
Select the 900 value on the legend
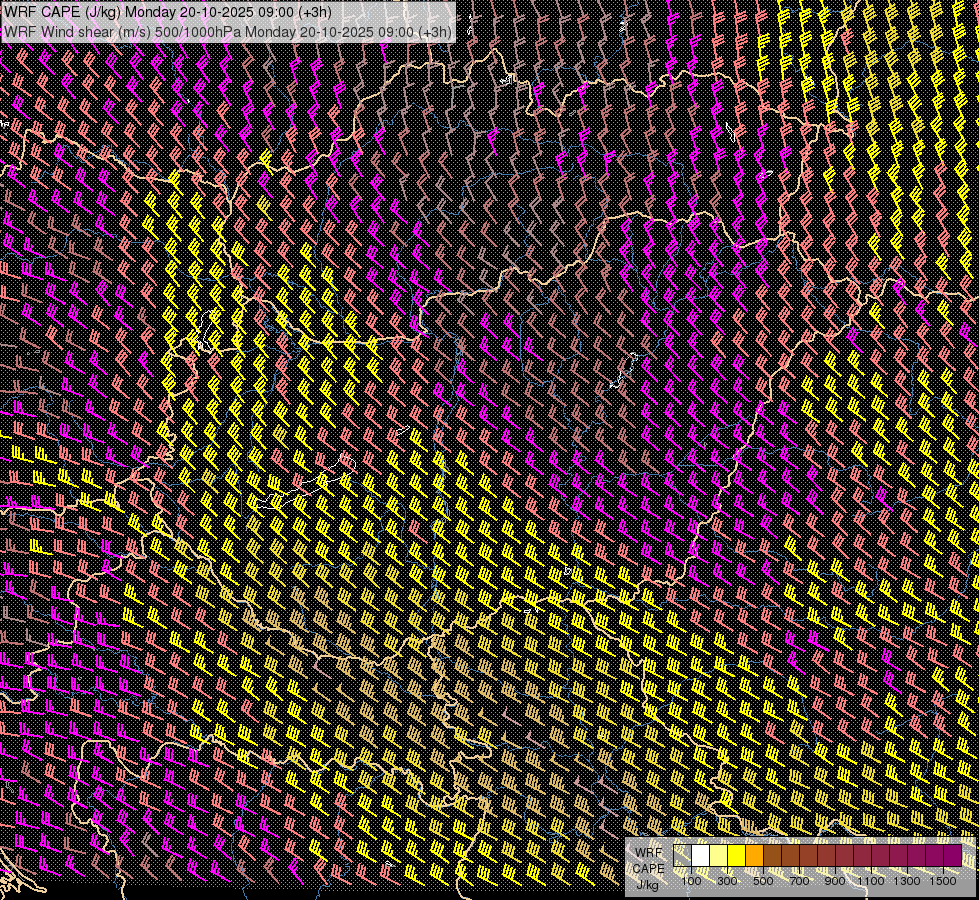(835, 881)
